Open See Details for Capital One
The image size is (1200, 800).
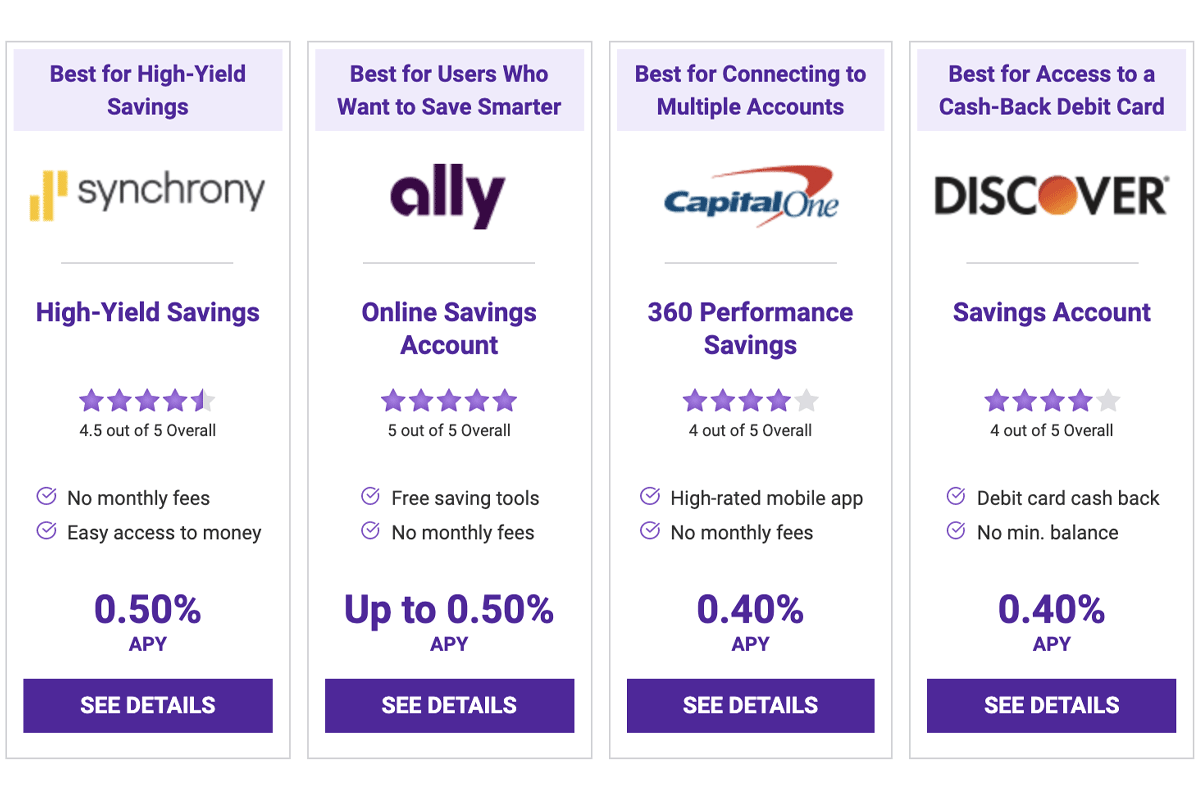point(751,705)
